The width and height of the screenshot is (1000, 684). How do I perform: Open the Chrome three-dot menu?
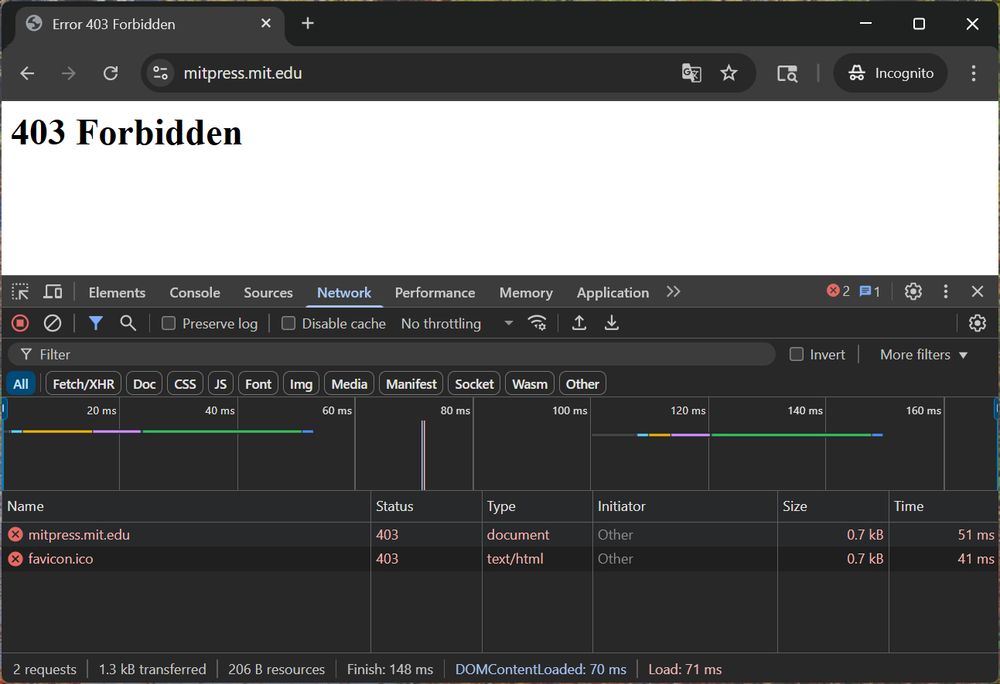tap(973, 73)
